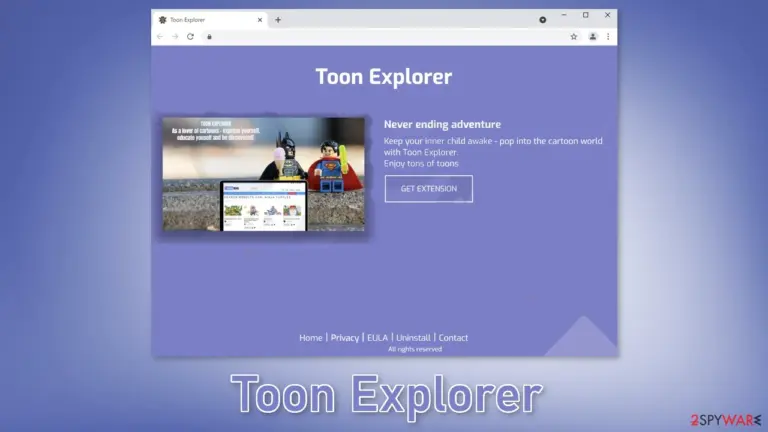Open the Uninstall footer link
This screenshot has width=768, height=432.
(x=413, y=338)
